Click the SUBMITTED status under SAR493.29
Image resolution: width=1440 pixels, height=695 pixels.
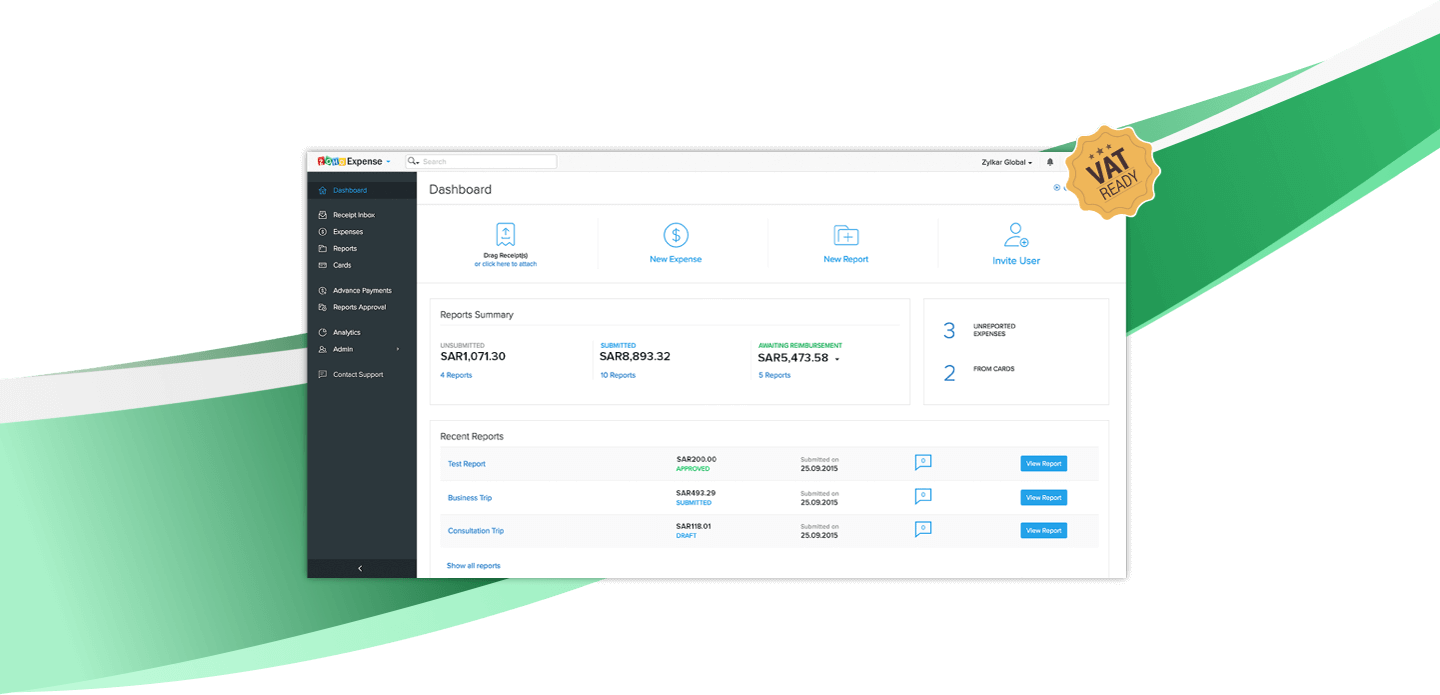pos(694,503)
